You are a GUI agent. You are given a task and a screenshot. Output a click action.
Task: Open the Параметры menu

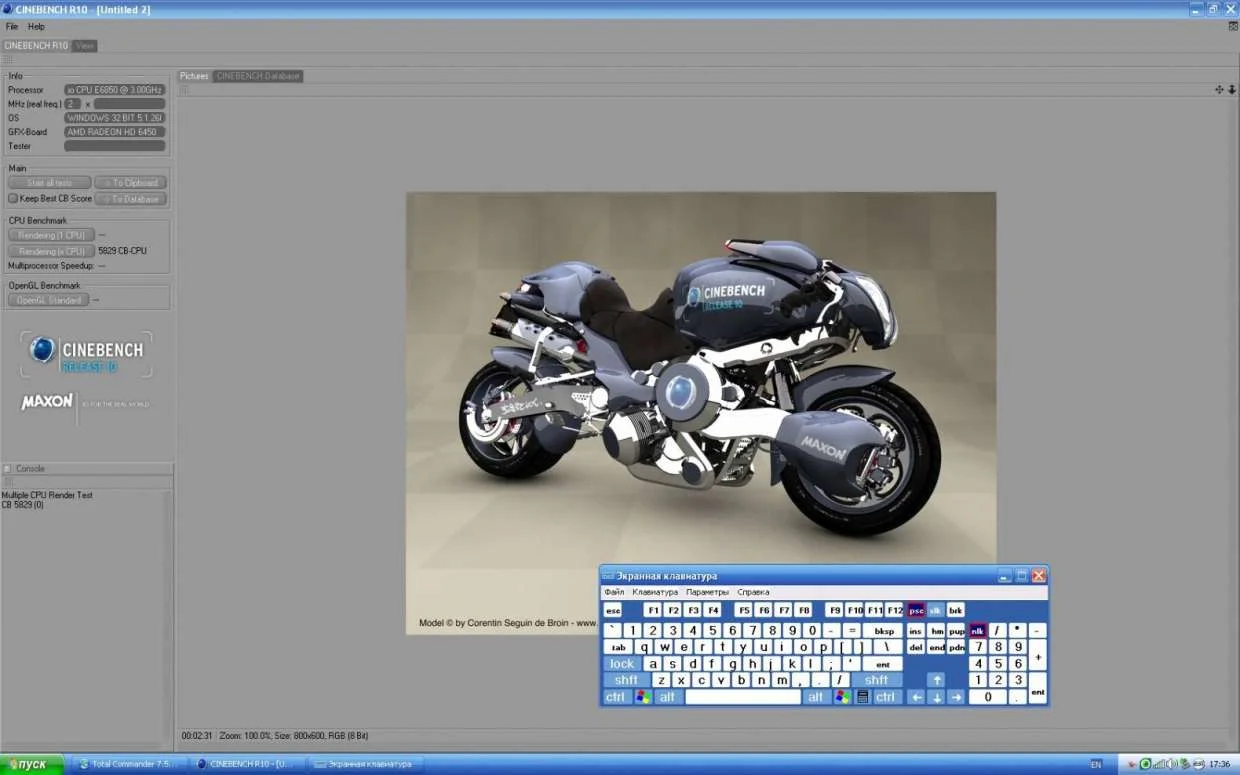(707, 592)
